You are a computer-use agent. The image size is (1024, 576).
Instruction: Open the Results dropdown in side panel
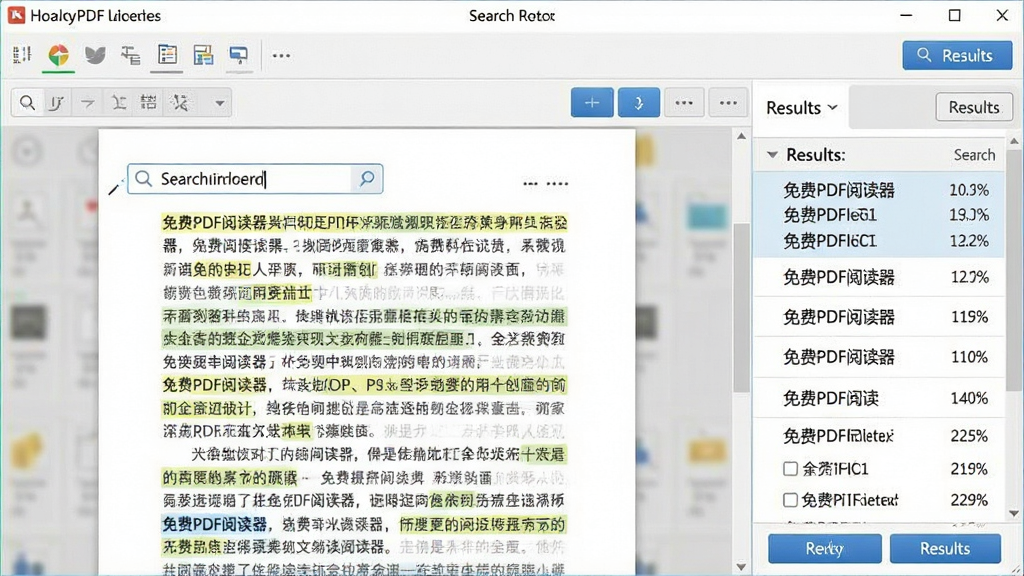[801, 107]
